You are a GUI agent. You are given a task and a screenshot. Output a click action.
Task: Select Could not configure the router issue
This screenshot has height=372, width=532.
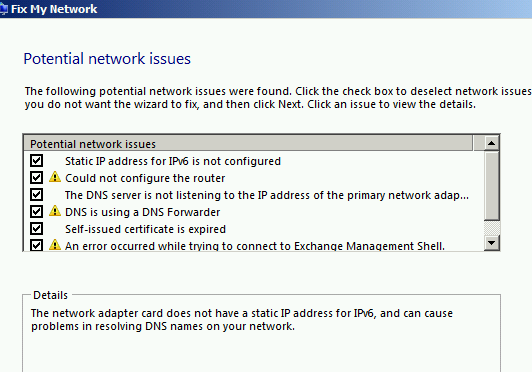[x=145, y=178]
